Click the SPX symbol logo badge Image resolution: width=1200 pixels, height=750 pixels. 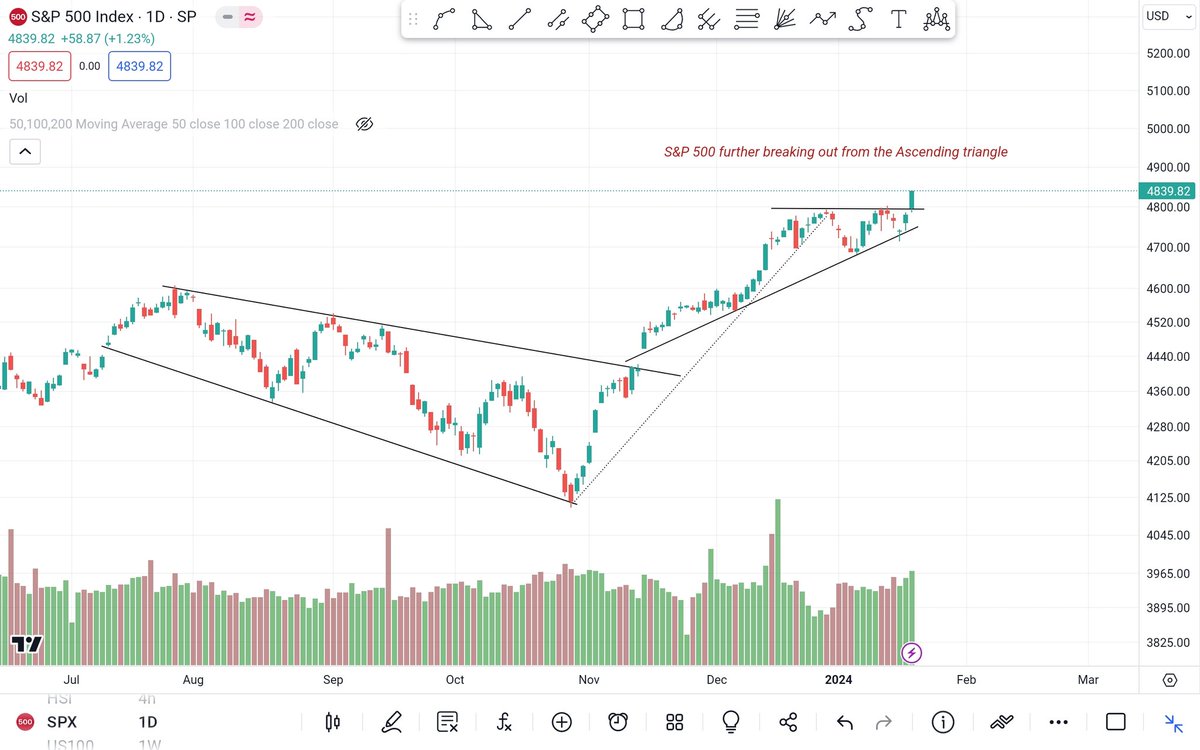[x=23, y=722]
